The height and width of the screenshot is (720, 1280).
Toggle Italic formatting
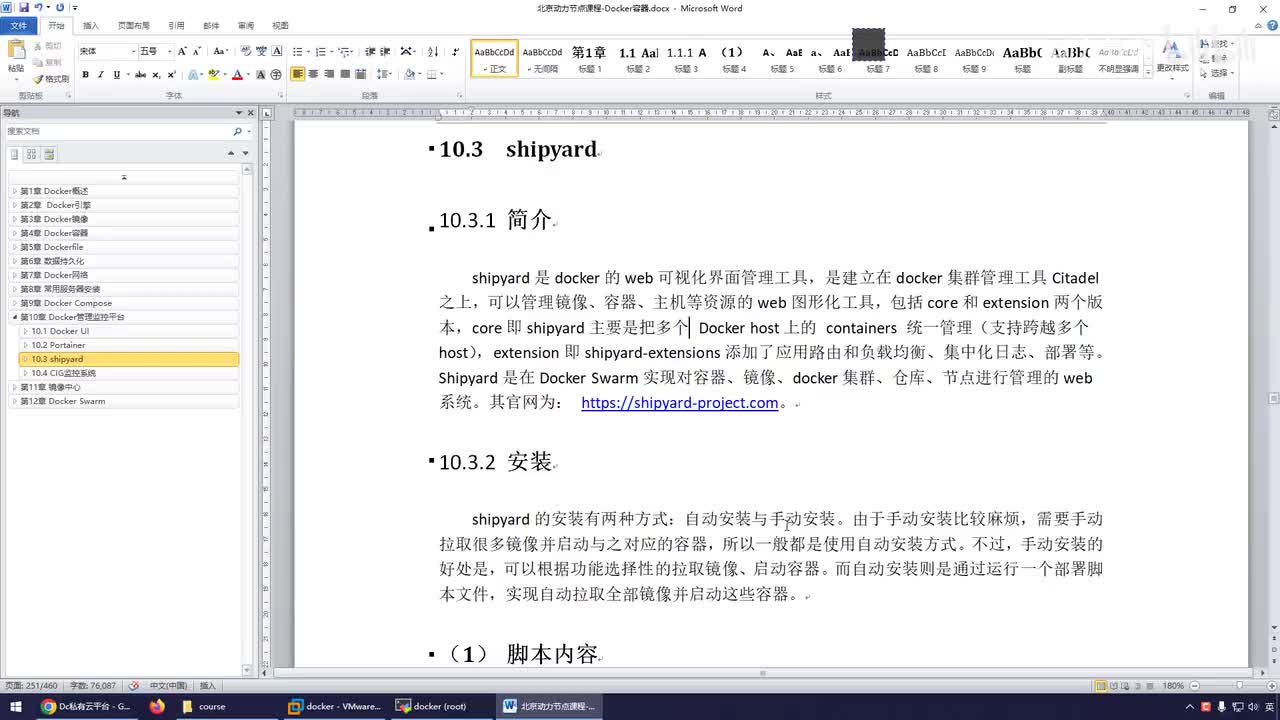tap(100, 74)
